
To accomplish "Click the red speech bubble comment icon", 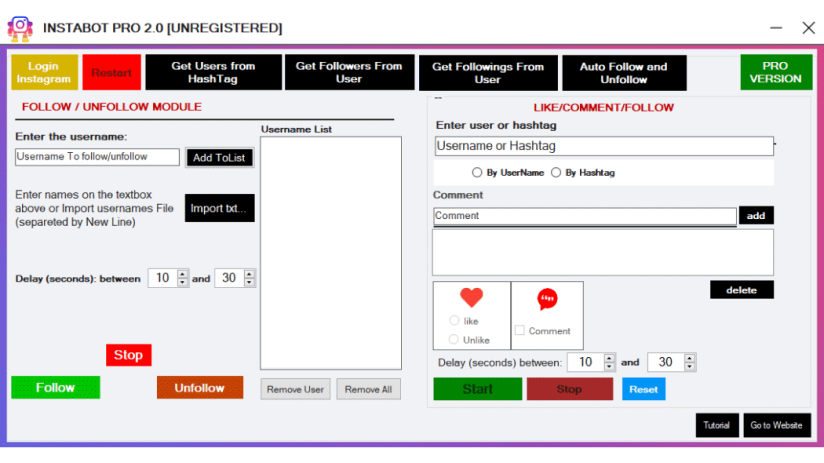I will coord(547,299).
